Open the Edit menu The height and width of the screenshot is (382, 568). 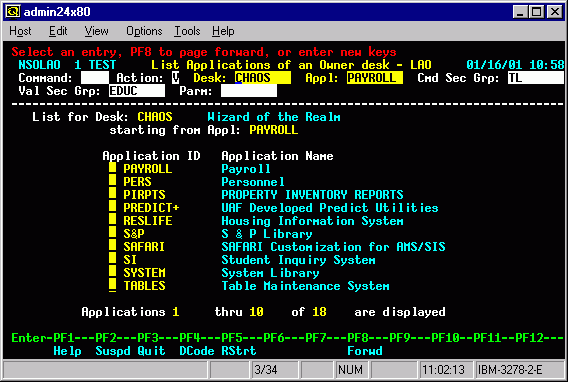[58, 31]
